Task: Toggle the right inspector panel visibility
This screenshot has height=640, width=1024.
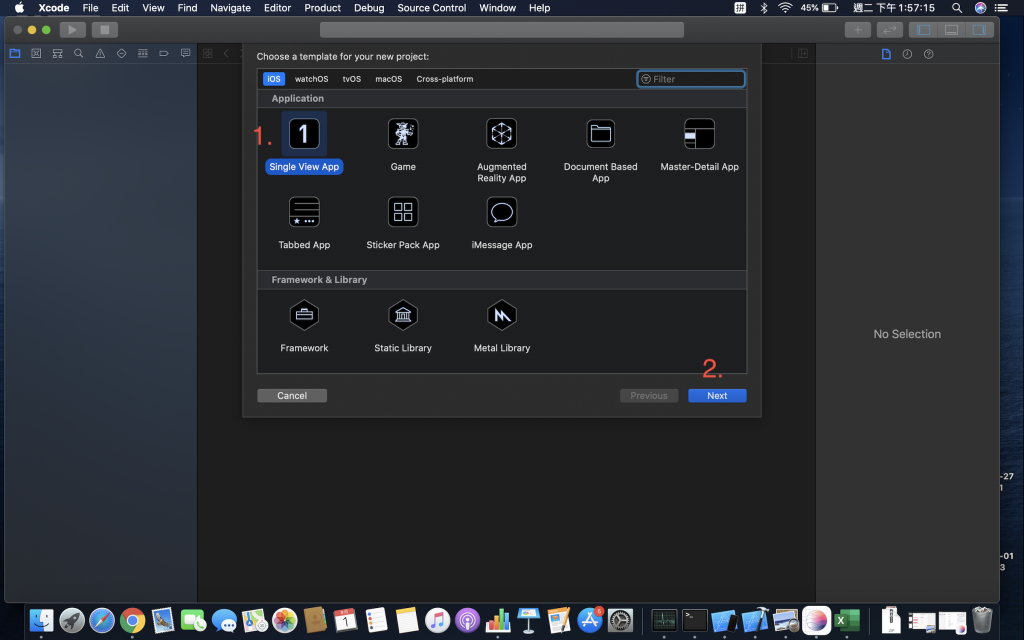Action: (980, 29)
